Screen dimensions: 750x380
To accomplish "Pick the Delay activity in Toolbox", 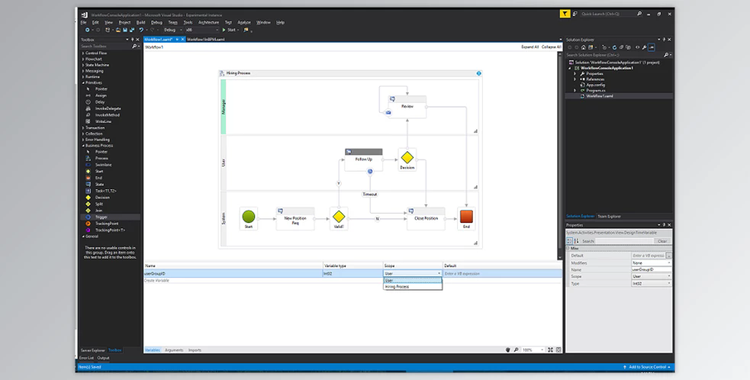I will pos(99,102).
